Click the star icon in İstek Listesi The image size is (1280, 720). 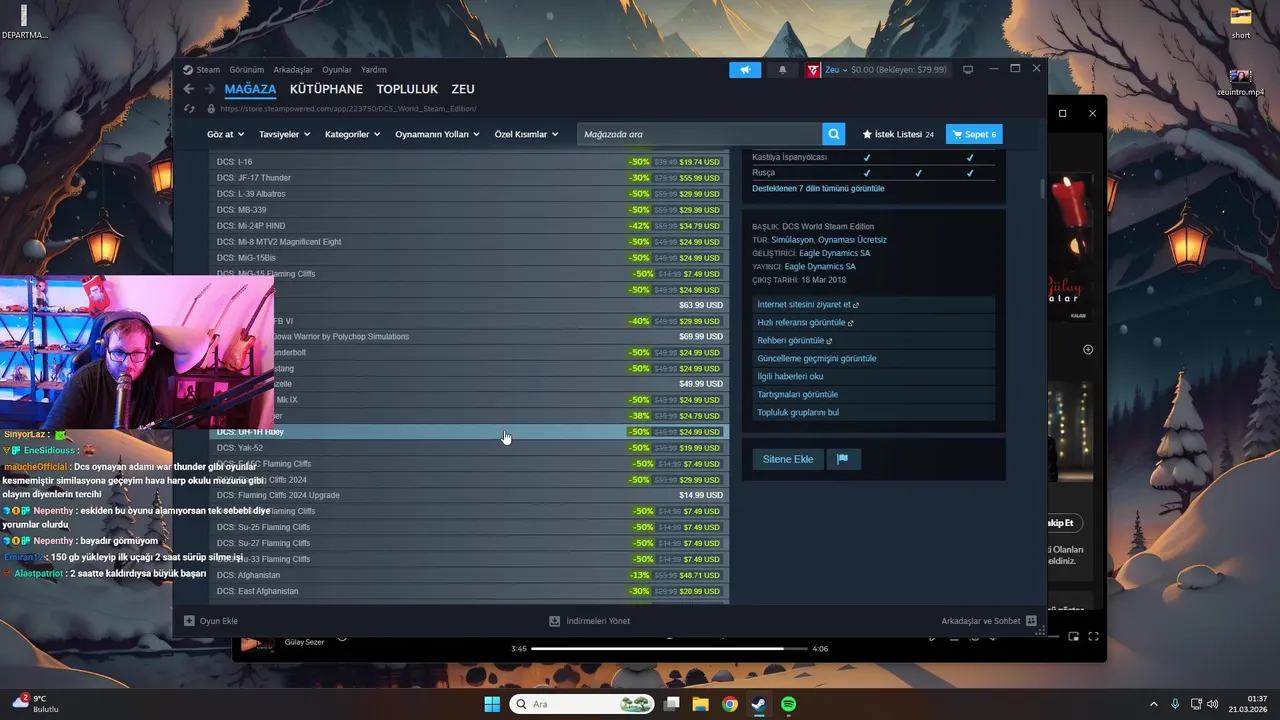pyautogui.click(x=867, y=134)
